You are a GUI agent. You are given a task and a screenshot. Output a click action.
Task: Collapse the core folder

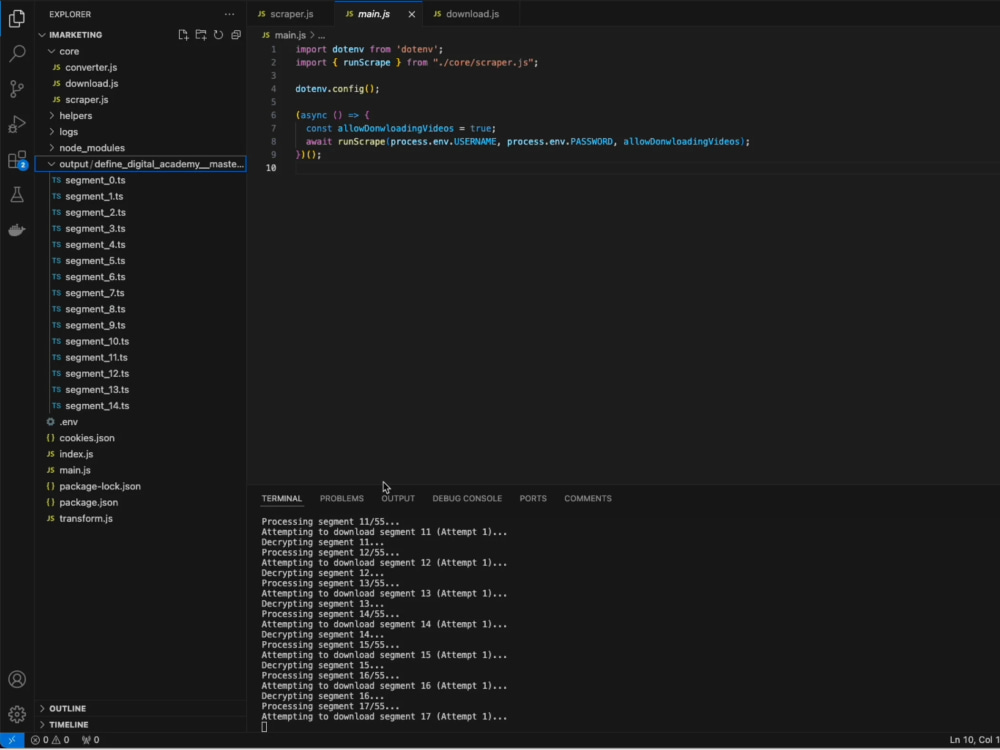click(140, 51)
